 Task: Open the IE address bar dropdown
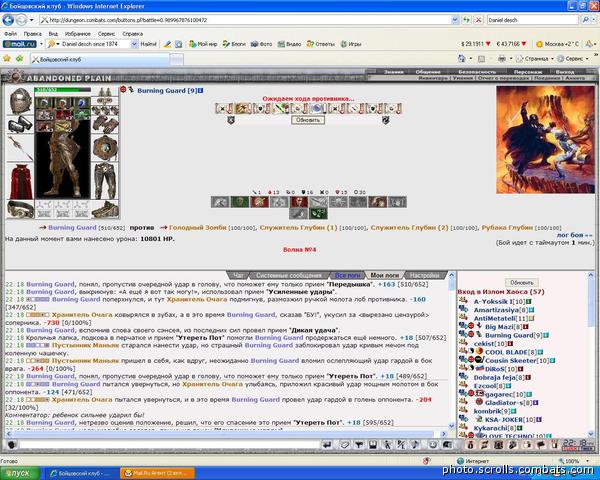(x=454, y=20)
